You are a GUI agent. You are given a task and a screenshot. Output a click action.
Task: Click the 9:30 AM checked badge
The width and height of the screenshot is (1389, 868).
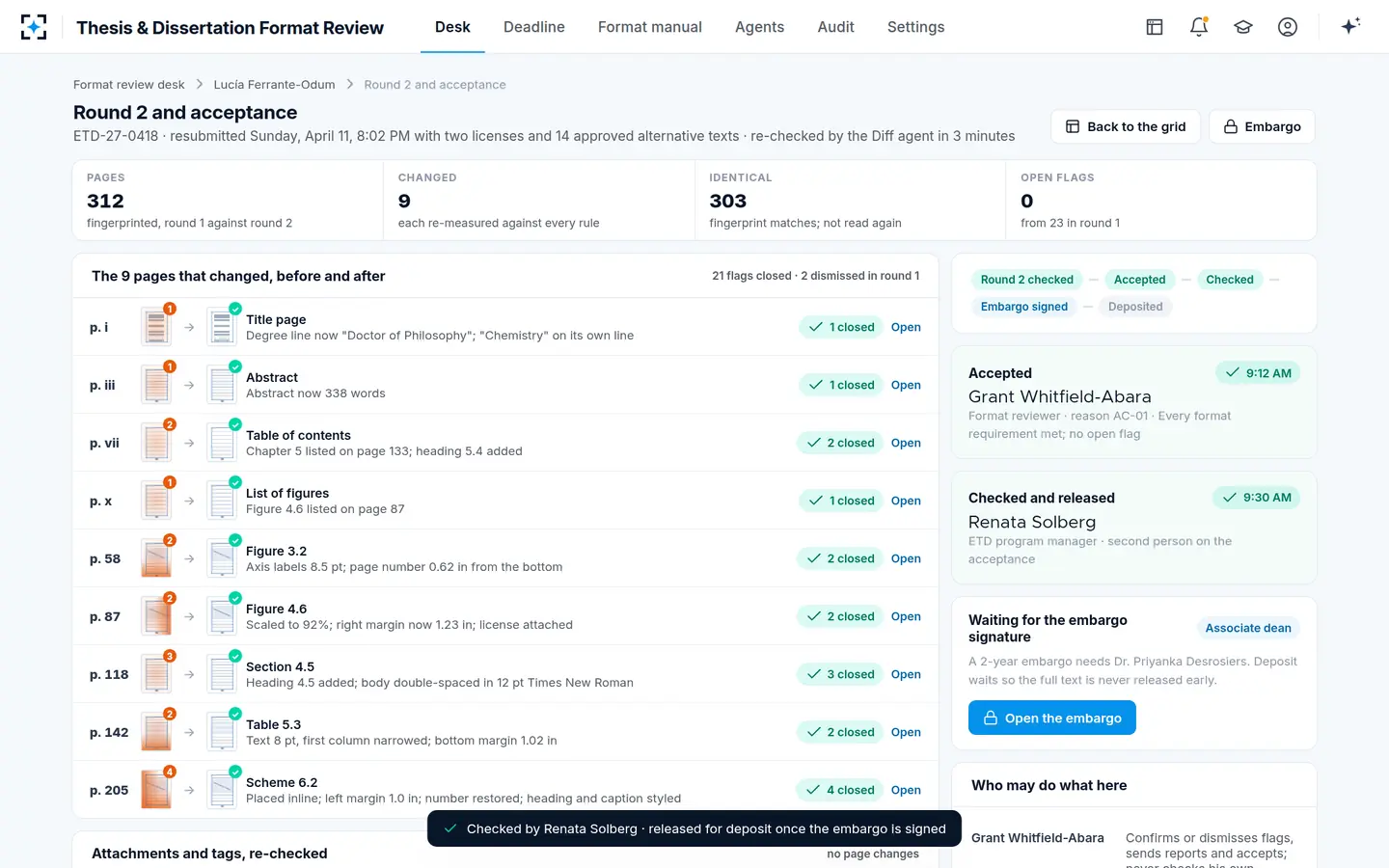(1257, 498)
